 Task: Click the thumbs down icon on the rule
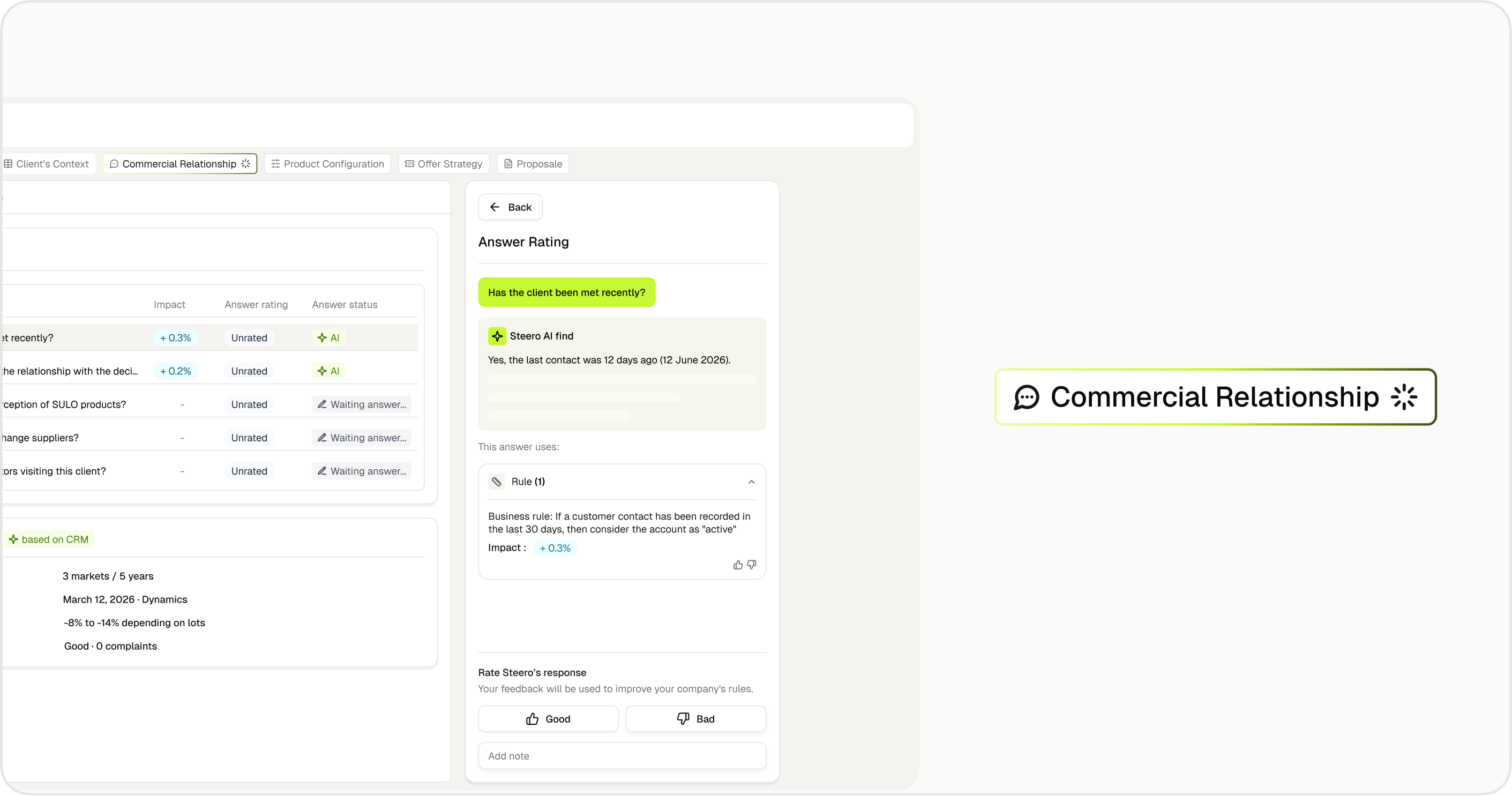coord(751,565)
